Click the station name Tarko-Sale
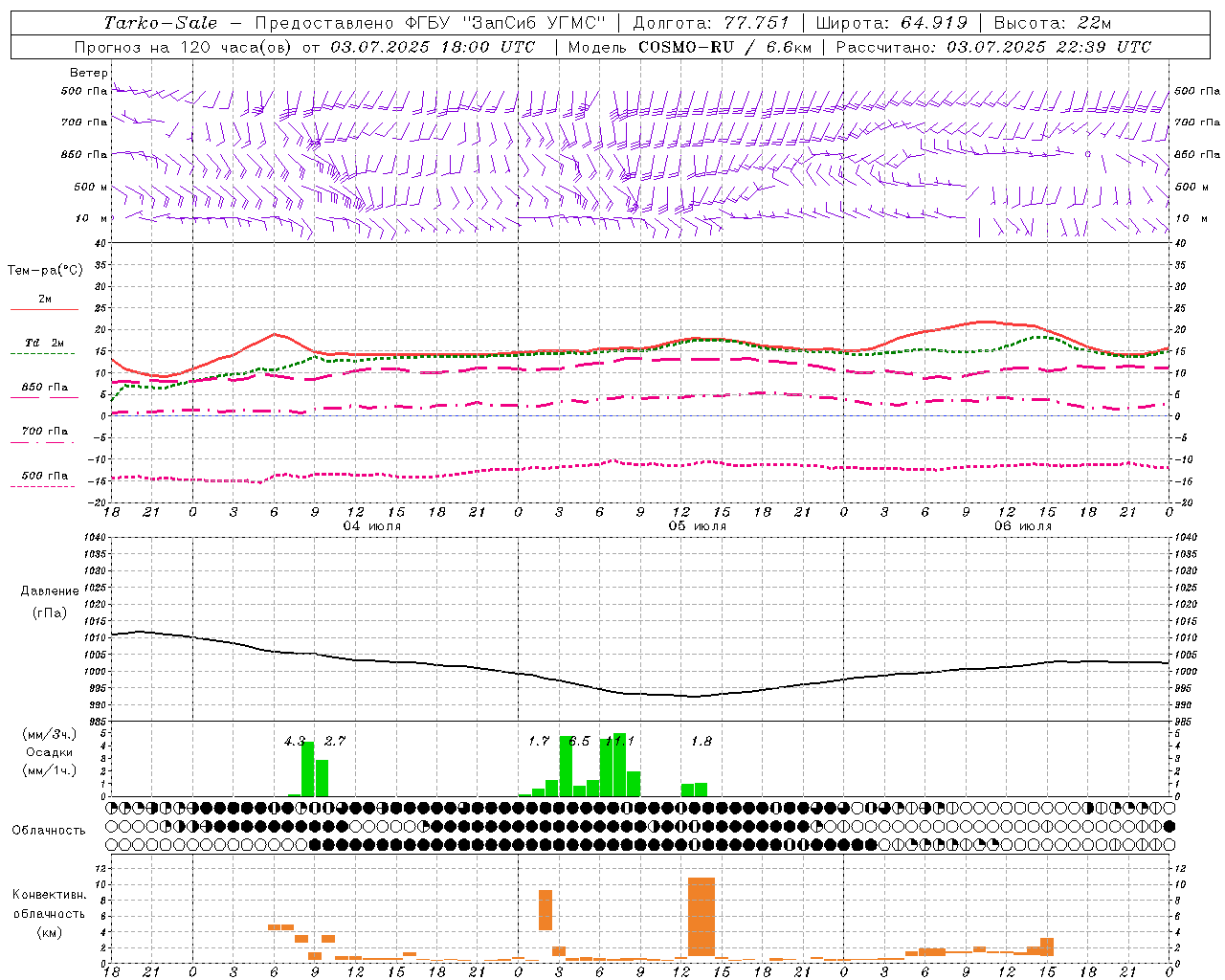The width and height of the screenshot is (1225, 980). click(x=161, y=23)
